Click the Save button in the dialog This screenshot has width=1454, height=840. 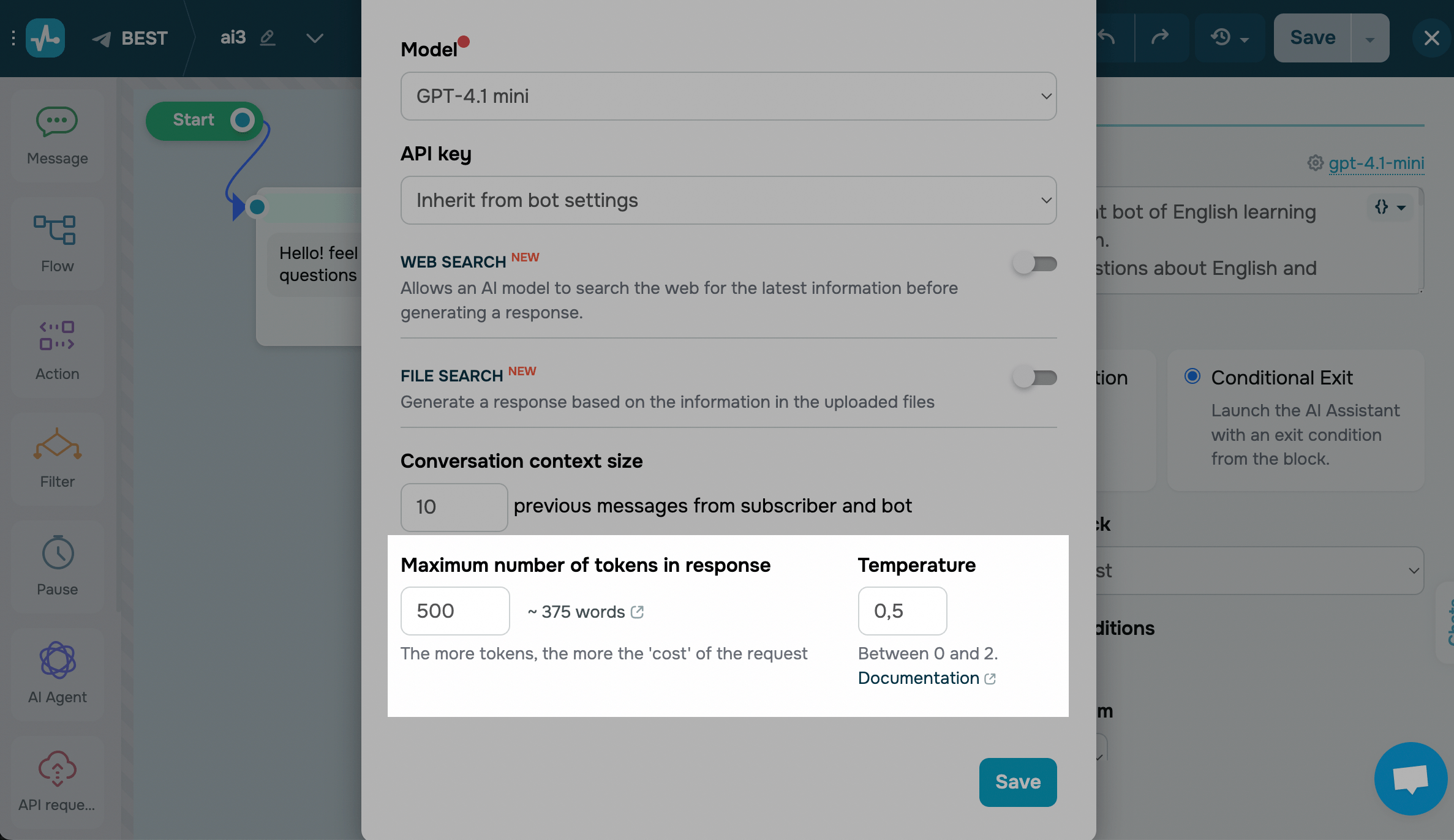[1017, 782]
